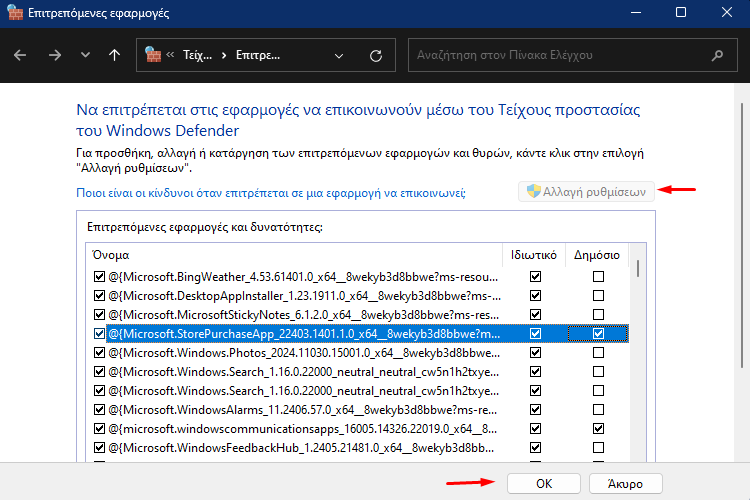Toggle MicrosoftStickyNotes private checkbox
Image resolution: width=750 pixels, height=500 pixels.
pos(535,314)
